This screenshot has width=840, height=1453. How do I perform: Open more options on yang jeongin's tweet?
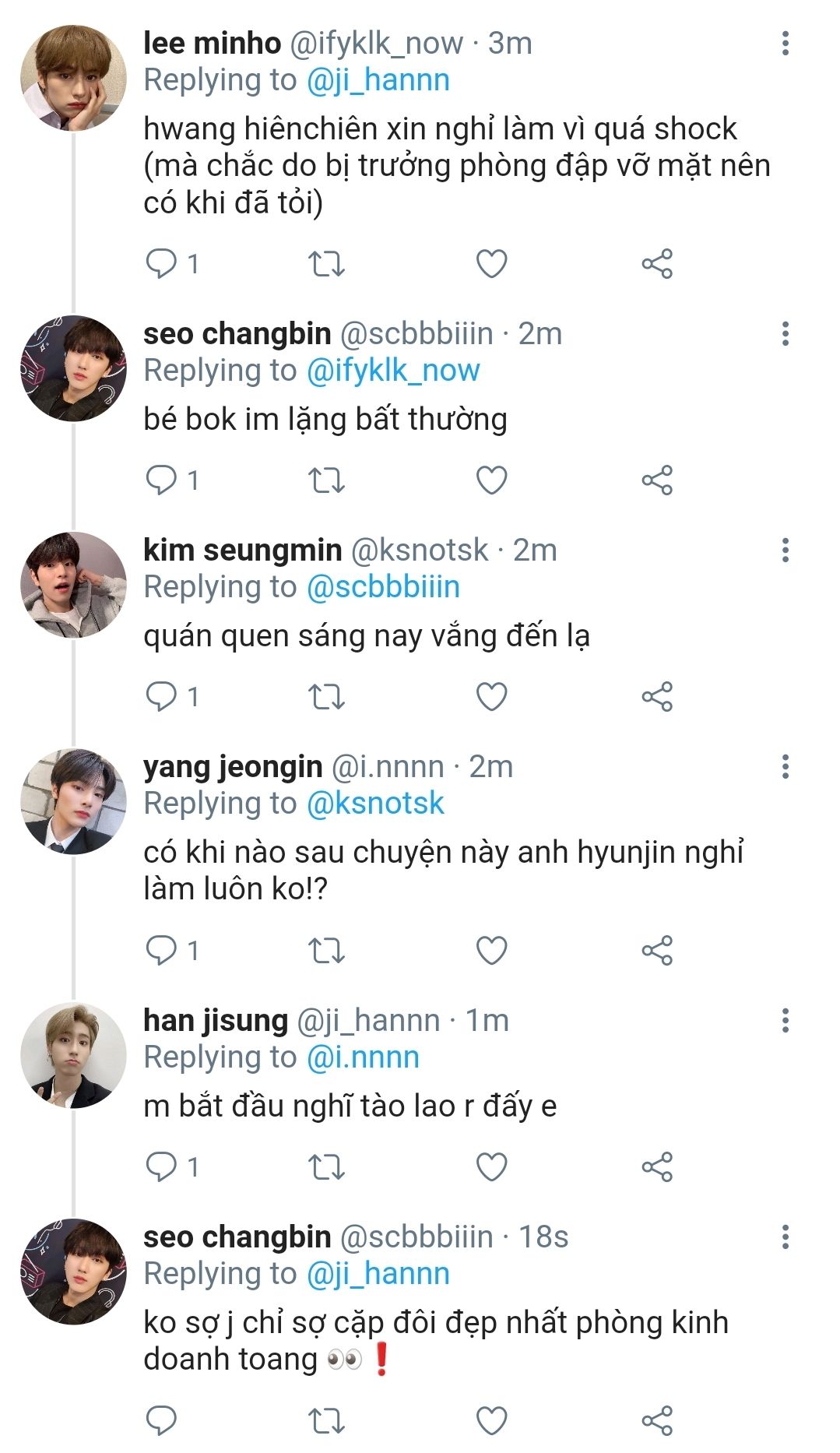point(785,766)
